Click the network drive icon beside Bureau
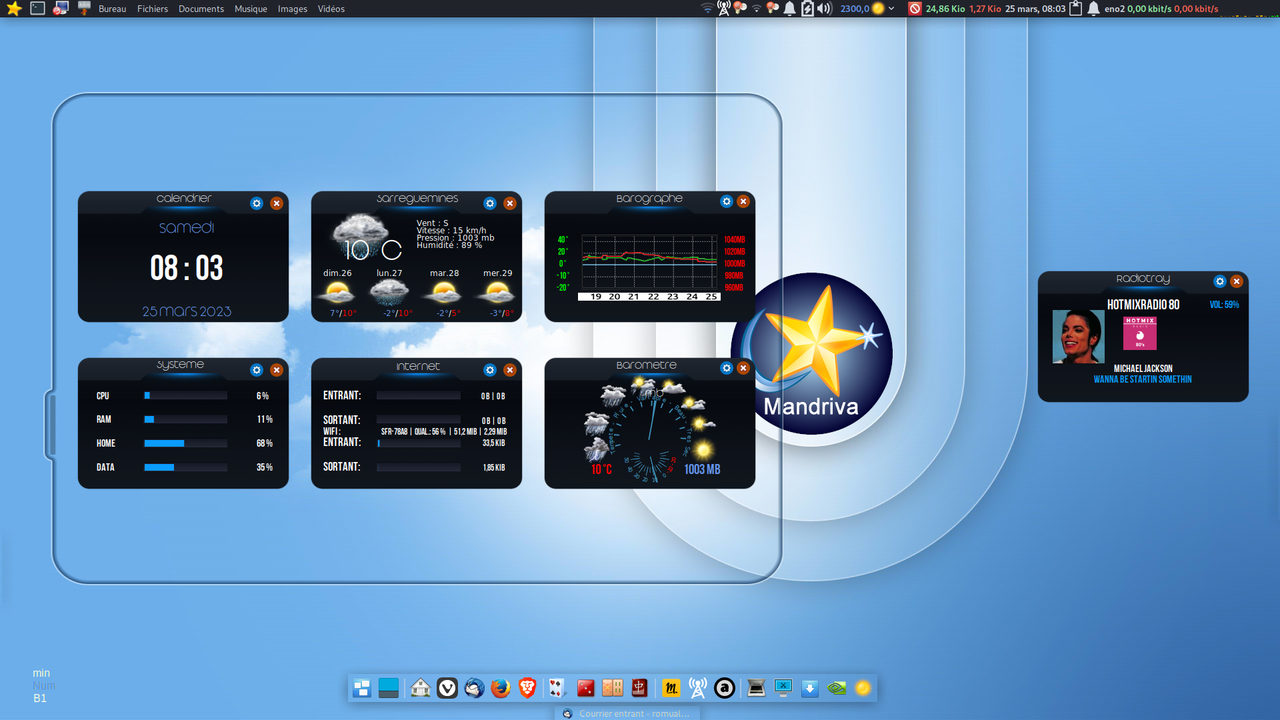 tap(85, 8)
